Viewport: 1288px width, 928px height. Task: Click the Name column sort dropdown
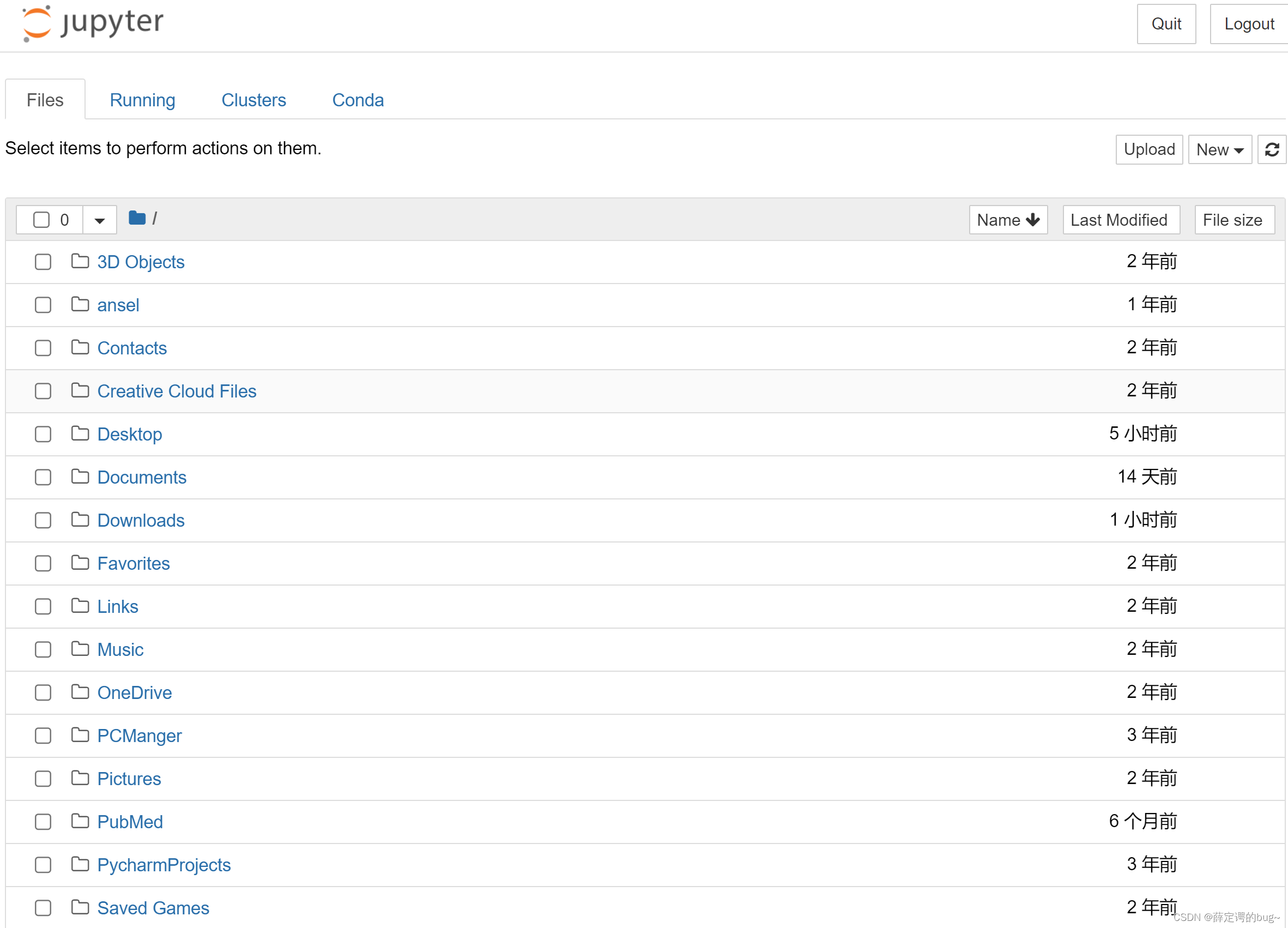(x=1007, y=218)
